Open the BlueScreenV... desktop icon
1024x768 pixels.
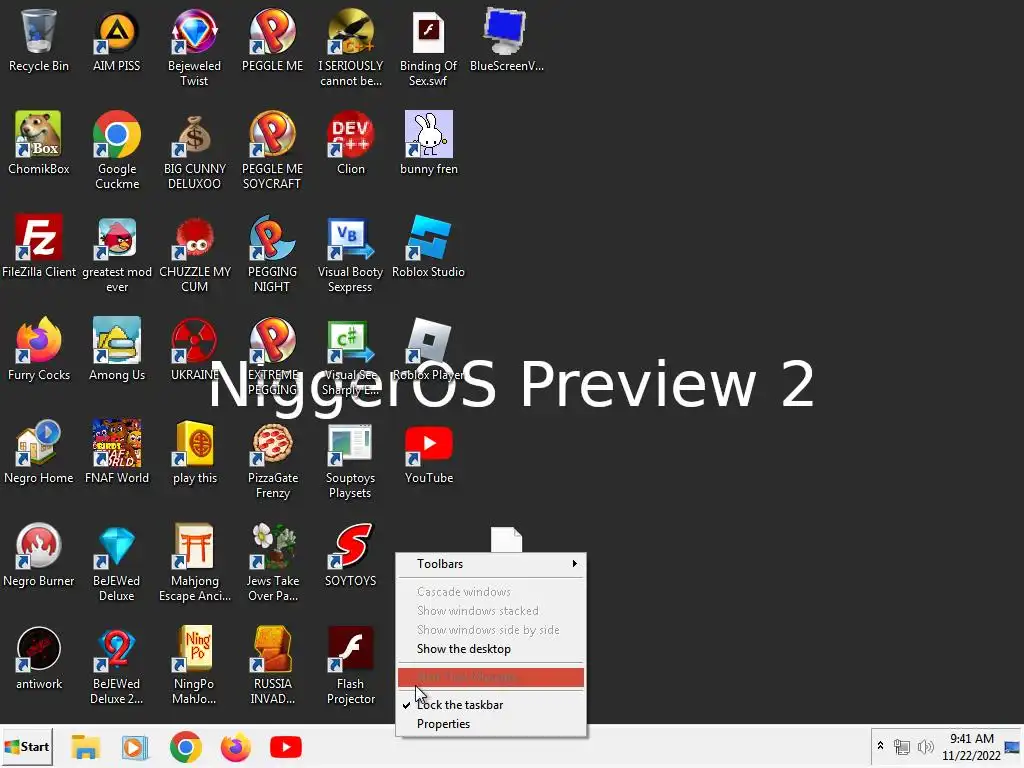click(x=506, y=40)
